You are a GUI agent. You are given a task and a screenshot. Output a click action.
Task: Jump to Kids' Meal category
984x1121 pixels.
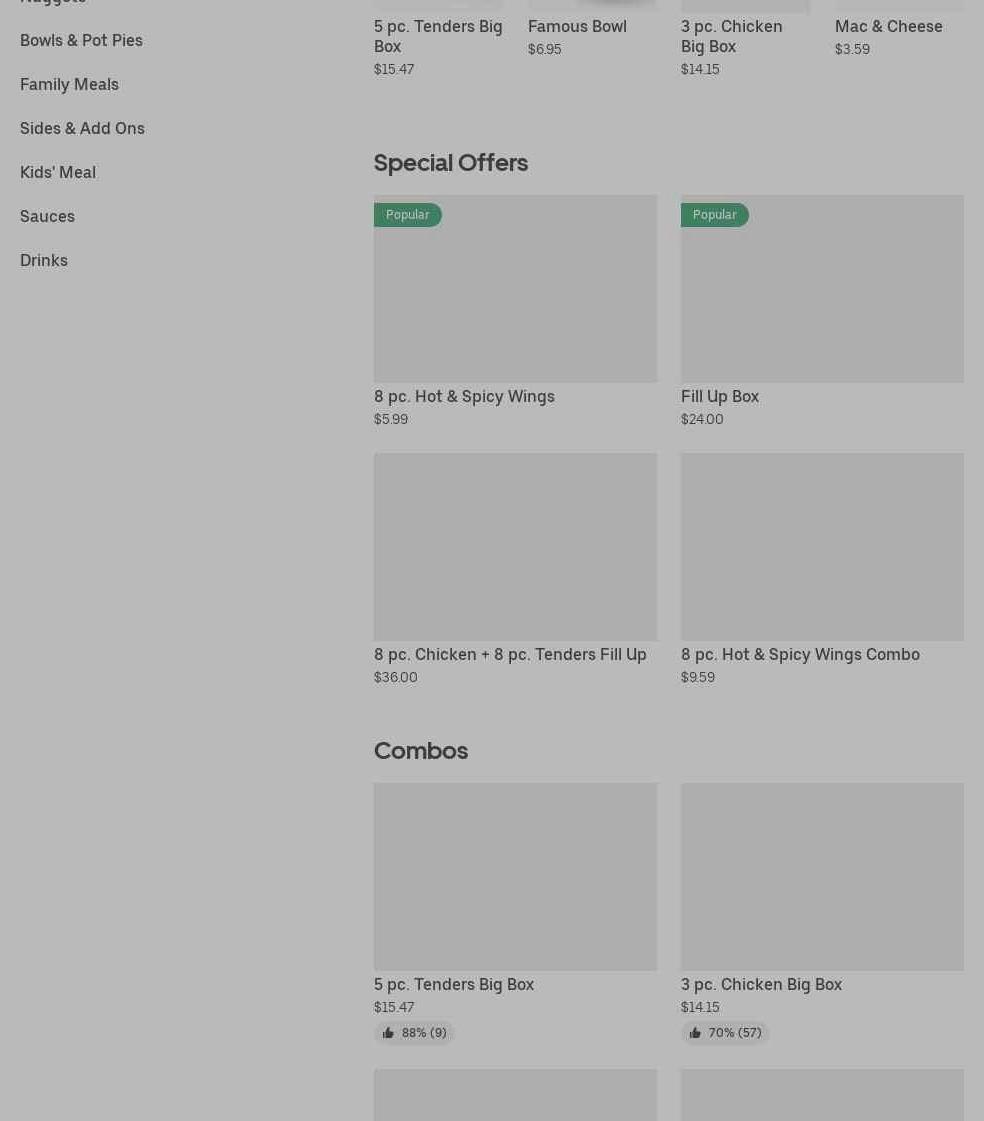(58, 172)
